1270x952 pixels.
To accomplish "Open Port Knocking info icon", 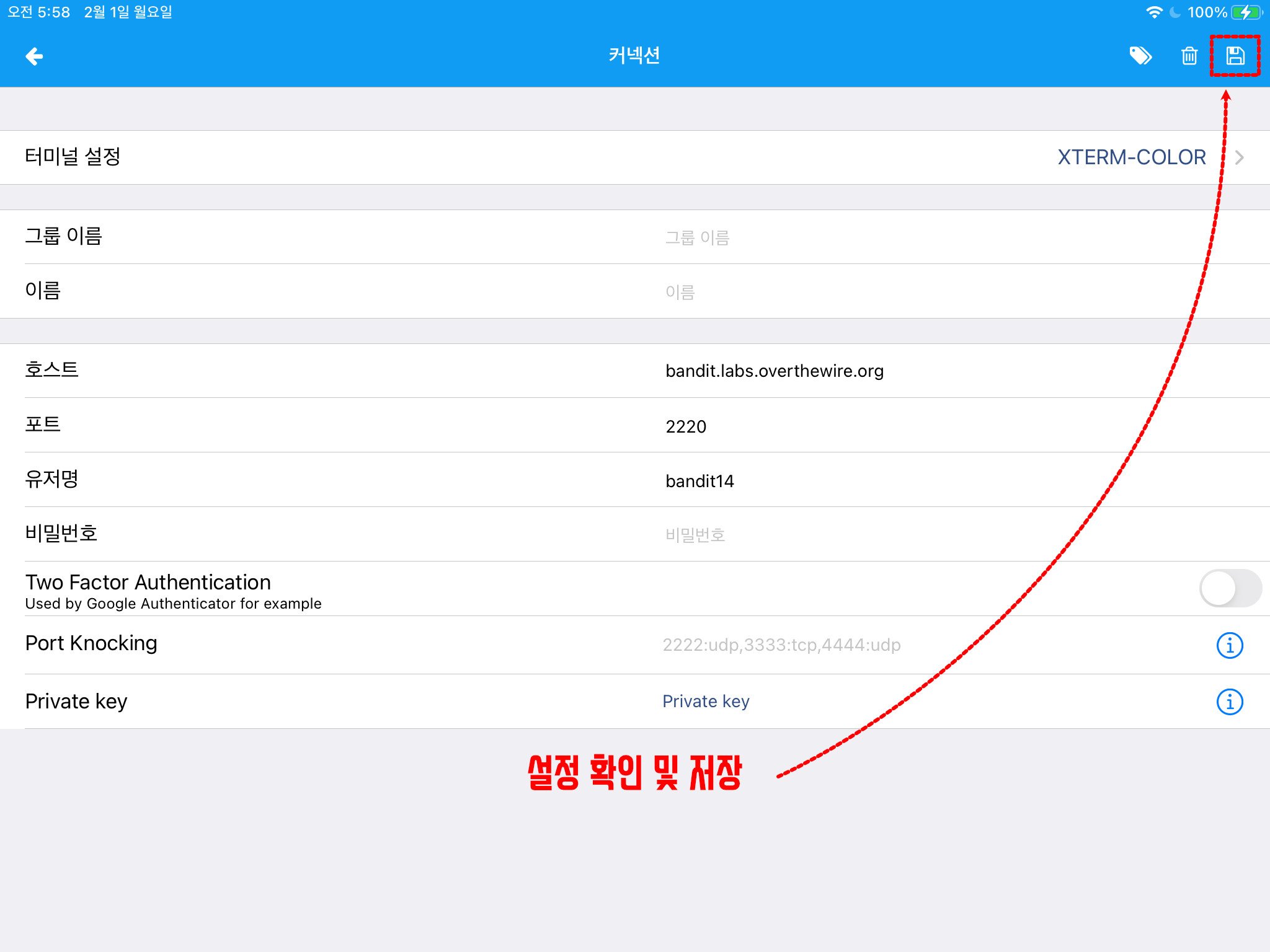I will coord(1229,645).
